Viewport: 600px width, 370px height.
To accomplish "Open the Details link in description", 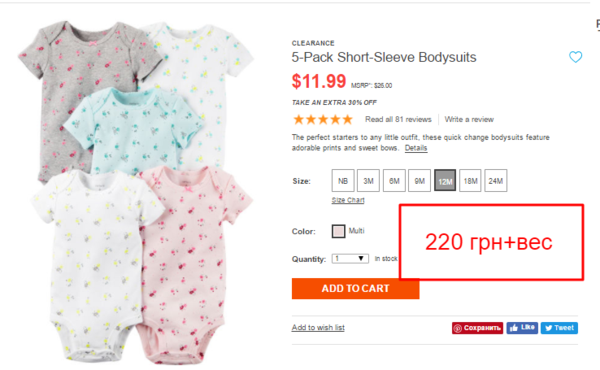I will pyautogui.click(x=416, y=148).
